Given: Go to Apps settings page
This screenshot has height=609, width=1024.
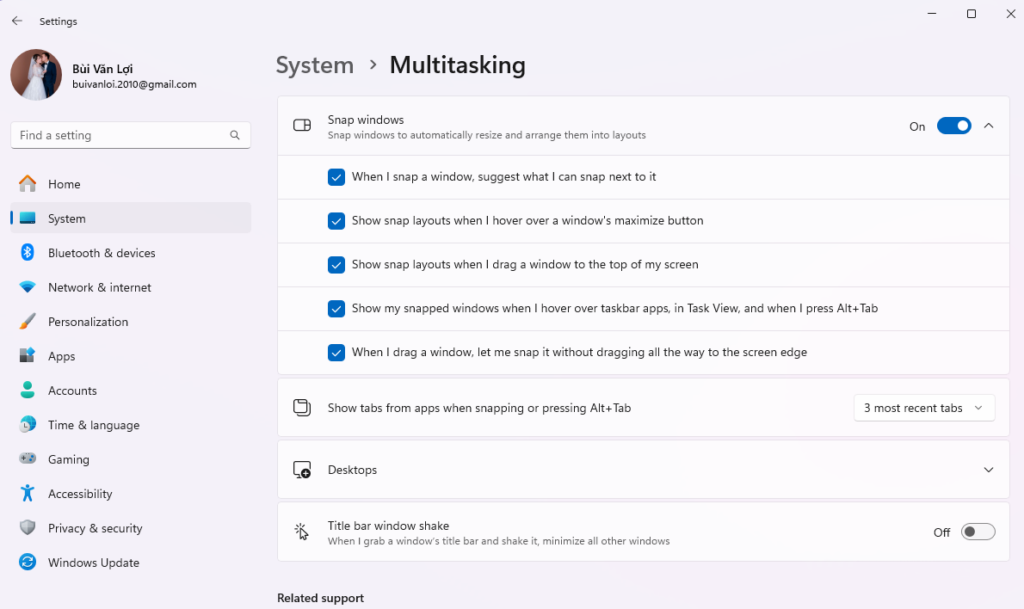Looking at the screenshot, I should point(62,356).
